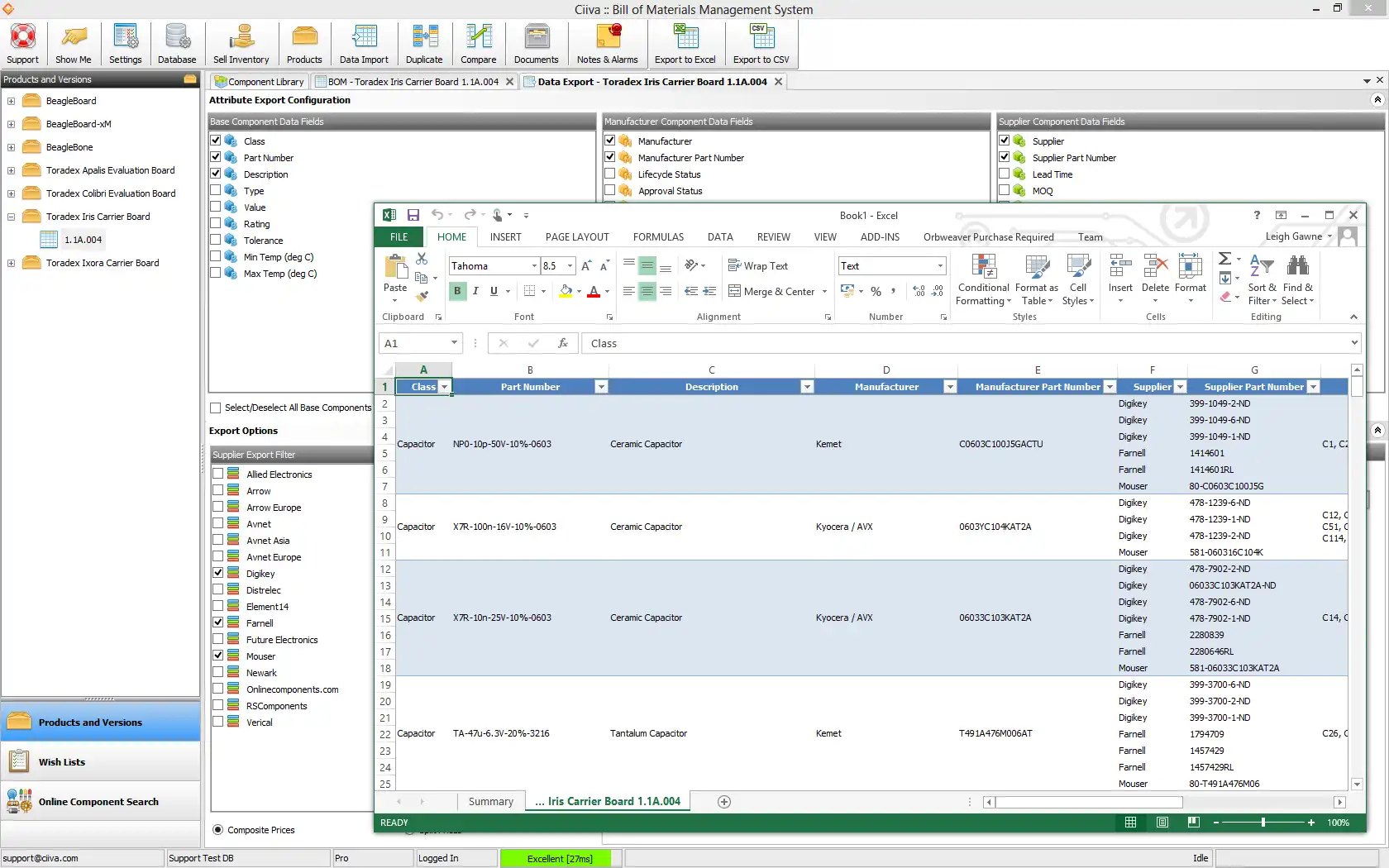
Task: Switch to the Summary sheet tab
Action: (490, 802)
